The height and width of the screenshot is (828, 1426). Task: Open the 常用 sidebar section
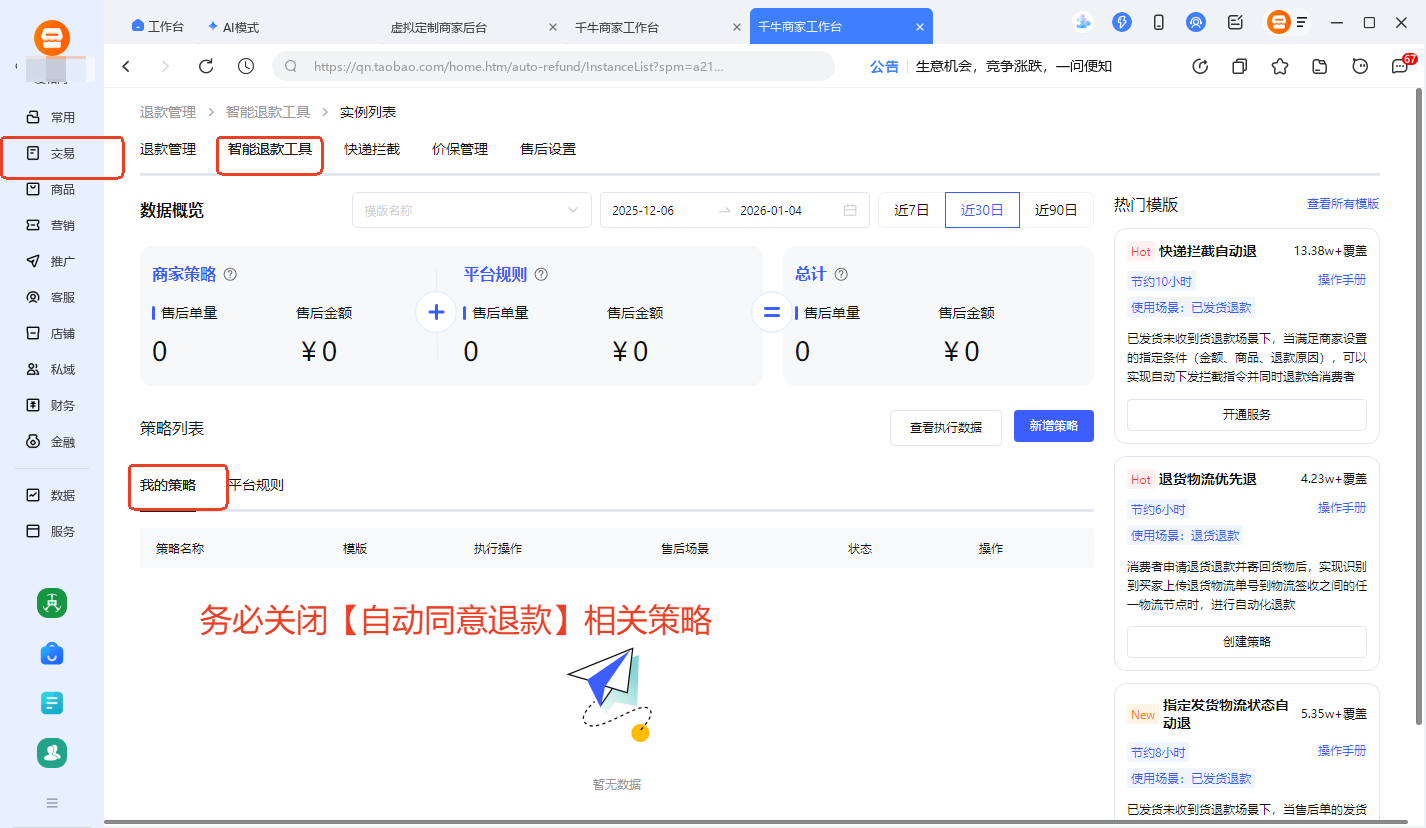click(x=51, y=117)
